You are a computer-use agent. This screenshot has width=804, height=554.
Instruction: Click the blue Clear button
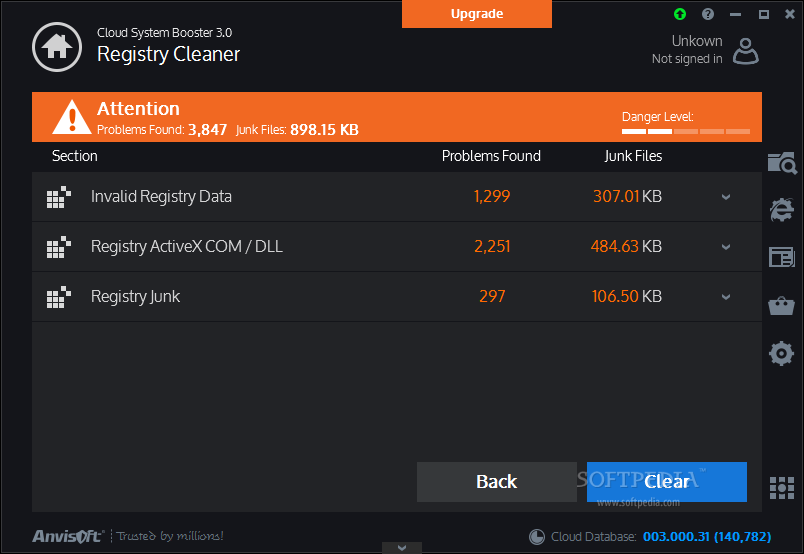coord(667,482)
